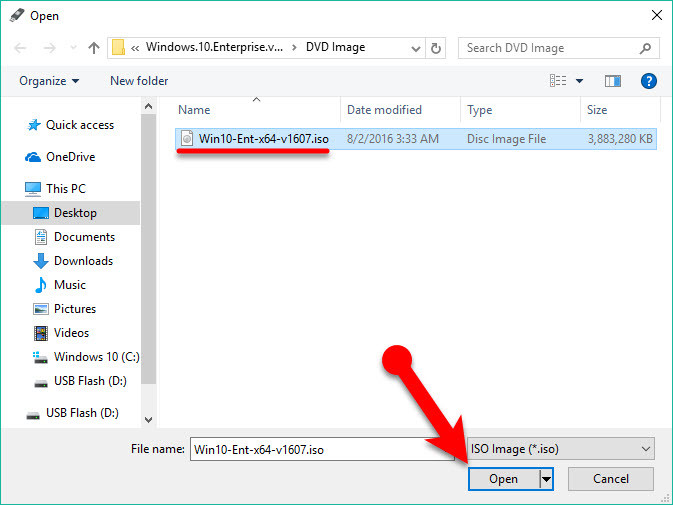Viewport: 673px width, 505px height.
Task: Click the This PC monitor icon
Action: coord(33,188)
